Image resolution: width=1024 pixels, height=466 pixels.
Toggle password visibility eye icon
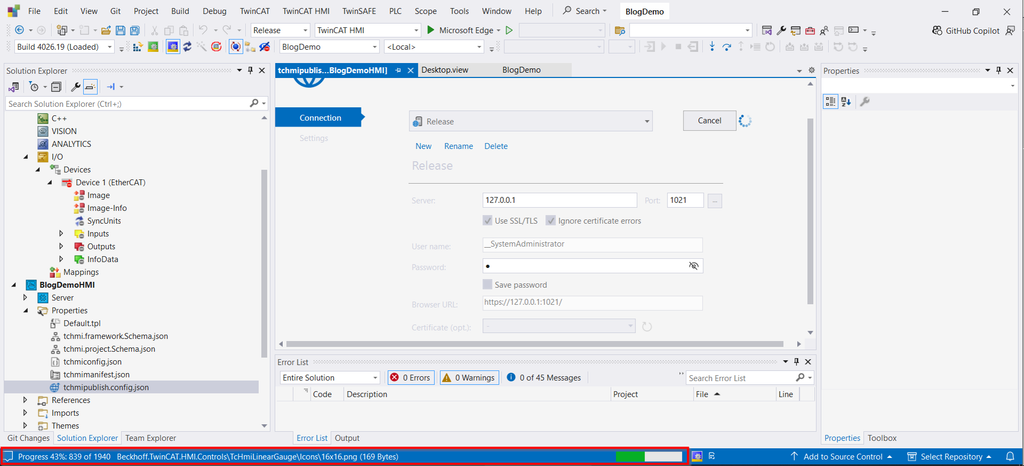694,266
